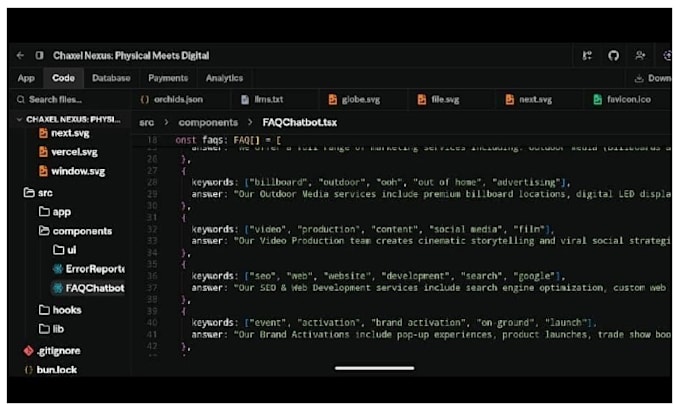
Task: Click the const faqs sticky header line
Action: pos(228,140)
